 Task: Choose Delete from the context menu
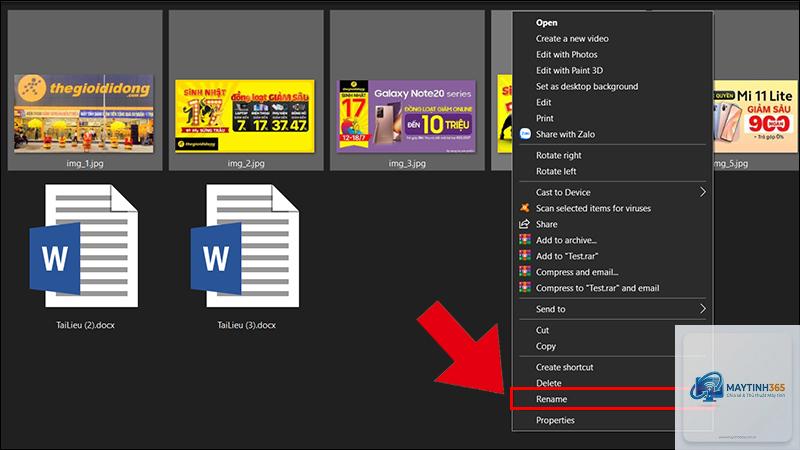548,383
